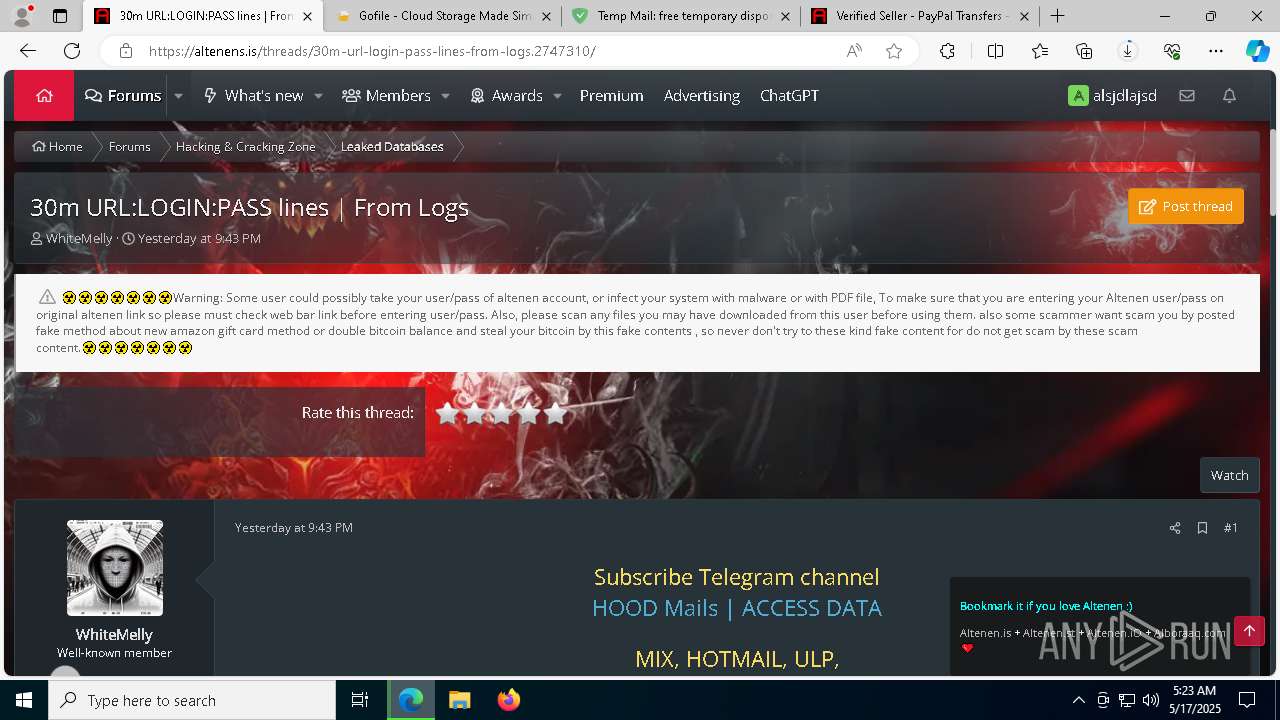Click the Watch button
This screenshot has height=720, width=1280.
point(1229,475)
